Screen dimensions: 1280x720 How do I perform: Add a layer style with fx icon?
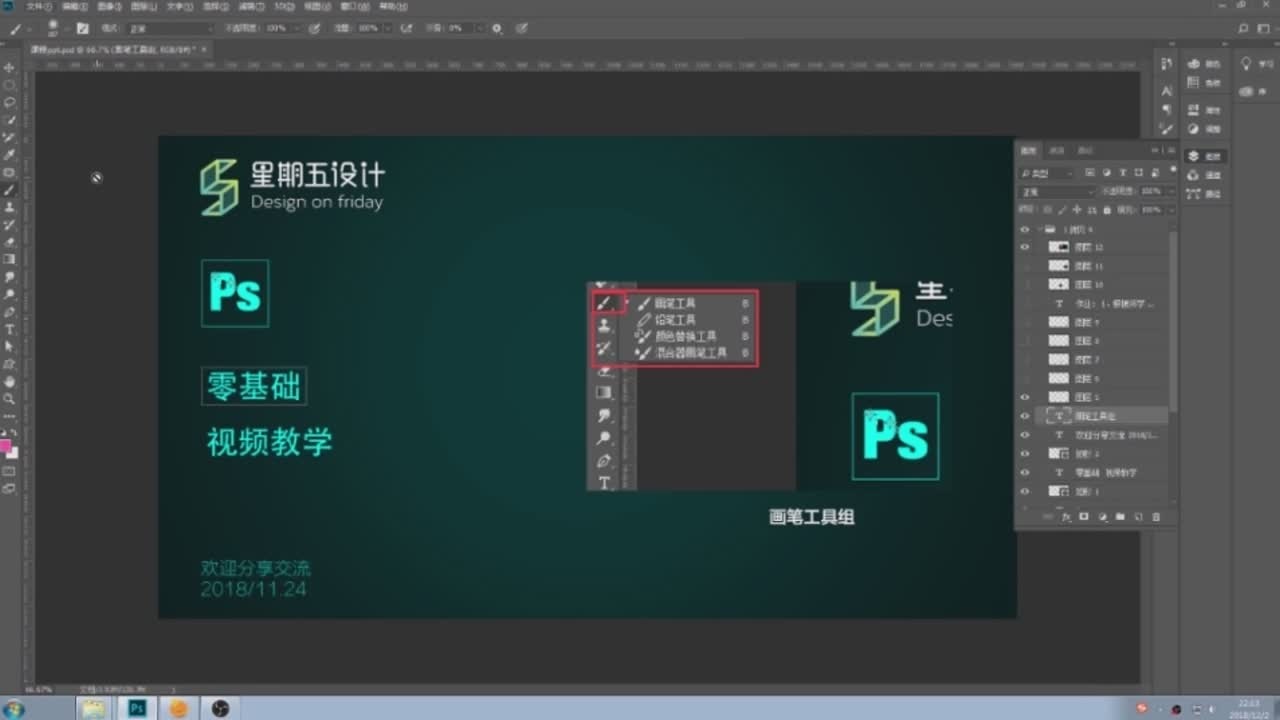tap(1066, 516)
